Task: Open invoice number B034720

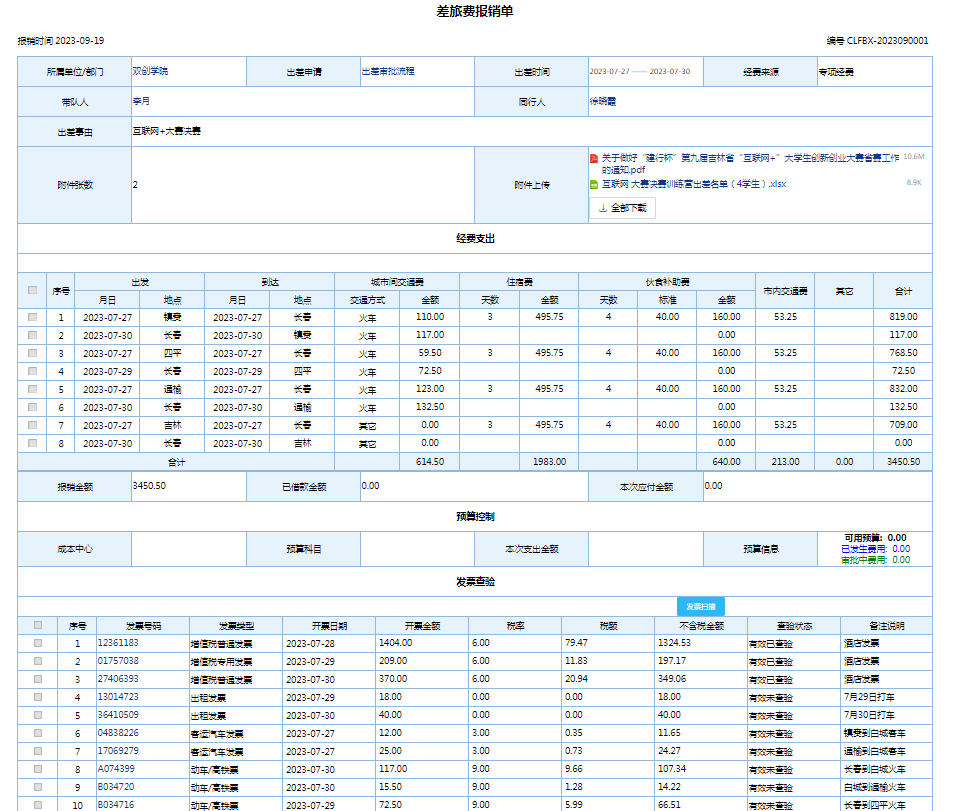Action: (116, 787)
